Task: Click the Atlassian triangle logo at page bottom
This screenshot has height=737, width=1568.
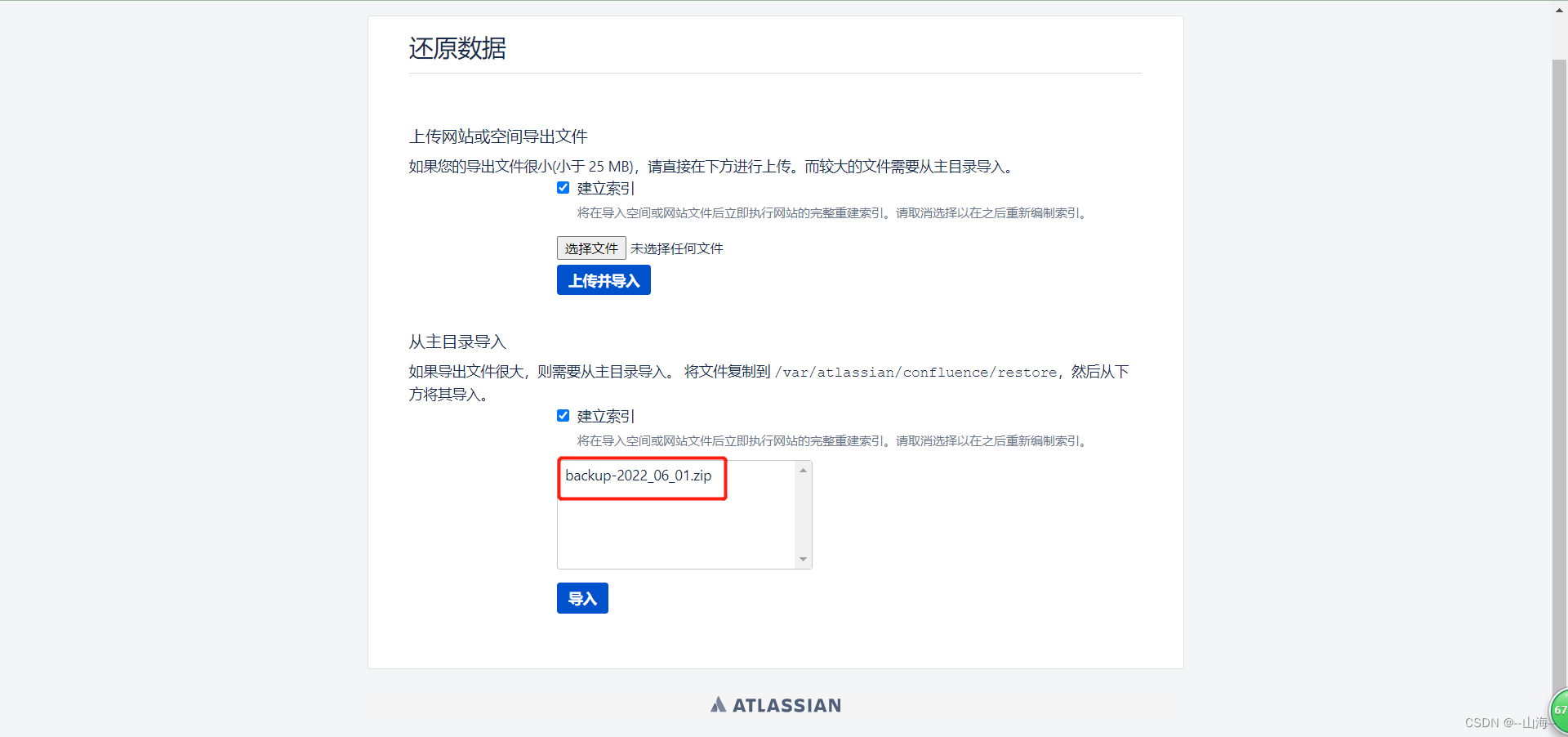Action: click(x=719, y=703)
